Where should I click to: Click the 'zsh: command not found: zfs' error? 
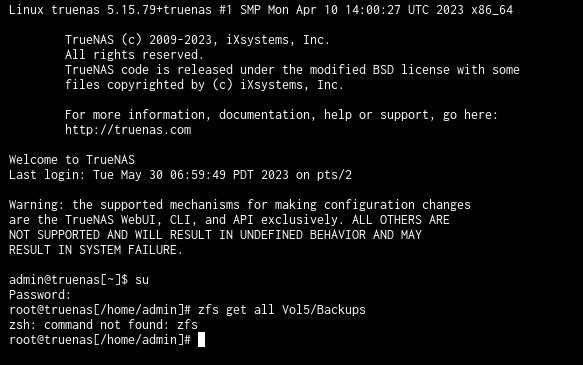pyautogui.click(x=103, y=325)
